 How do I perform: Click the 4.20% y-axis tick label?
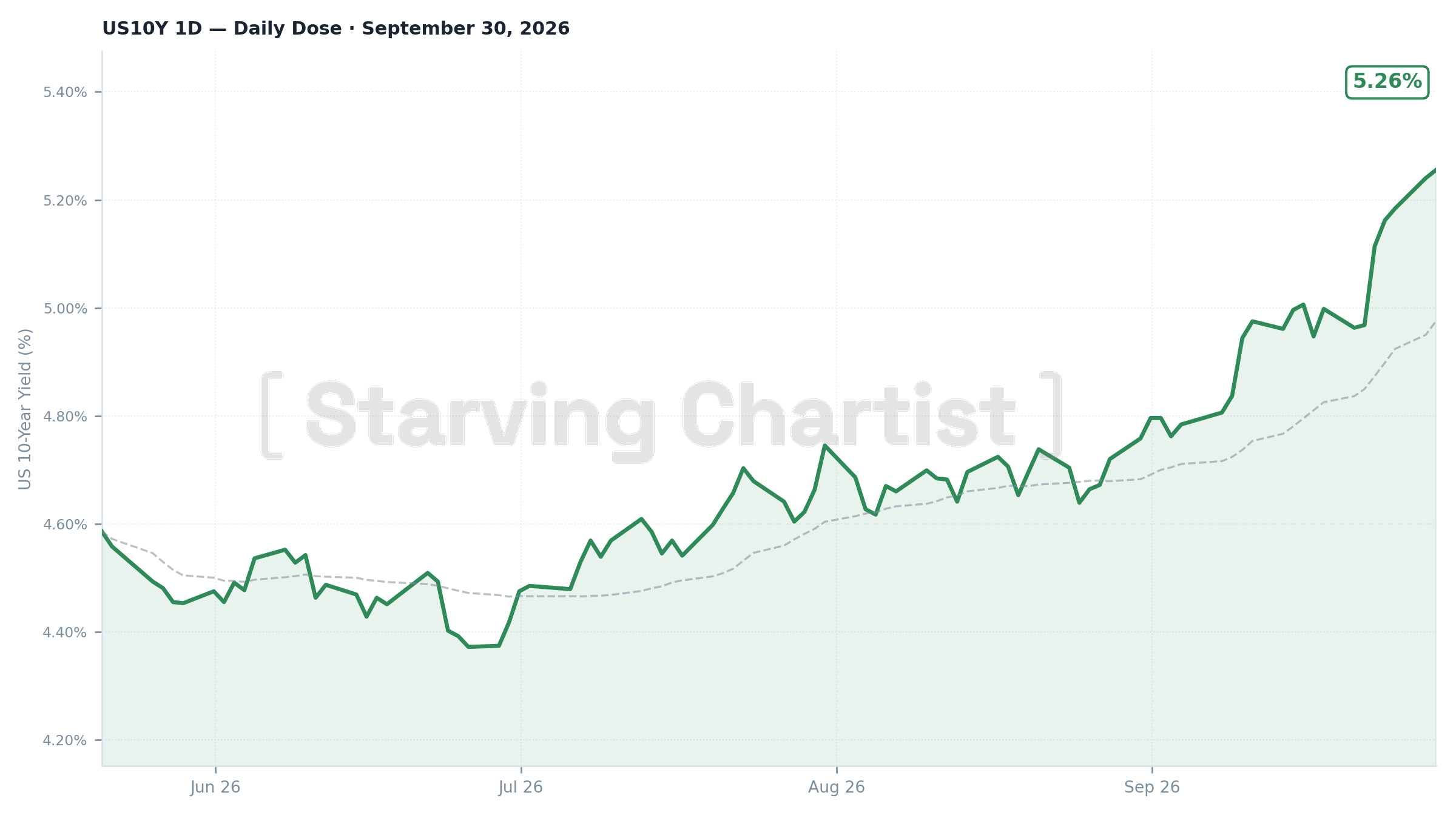click(x=65, y=740)
